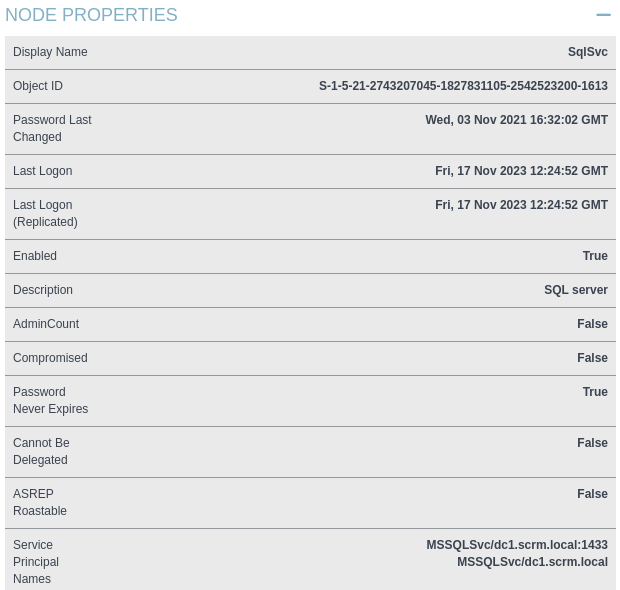Select the MSSQLSvc/dc1.scrm.local:1433 SPN entry
The width and height of the screenshot is (620, 590).
pyautogui.click(x=516, y=545)
